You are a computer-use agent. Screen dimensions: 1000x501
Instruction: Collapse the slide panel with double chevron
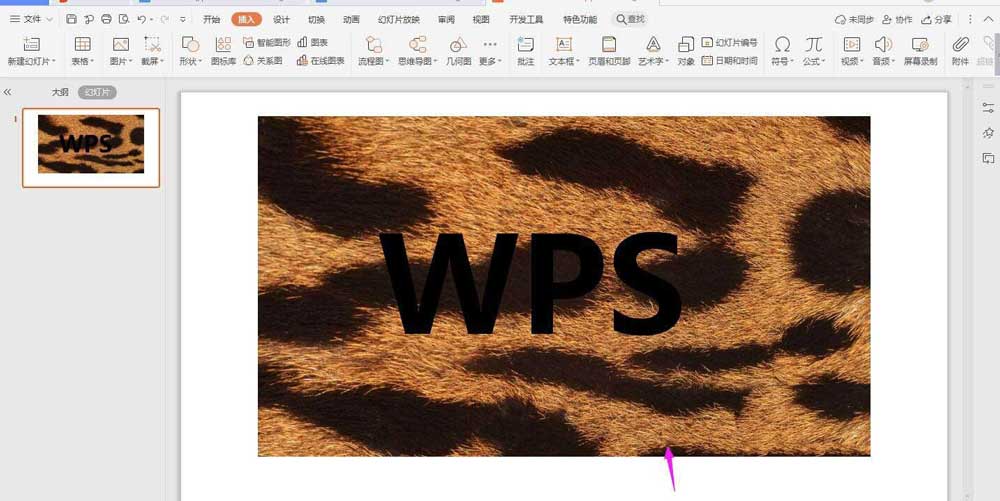pyautogui.click(x=8, y=92)
